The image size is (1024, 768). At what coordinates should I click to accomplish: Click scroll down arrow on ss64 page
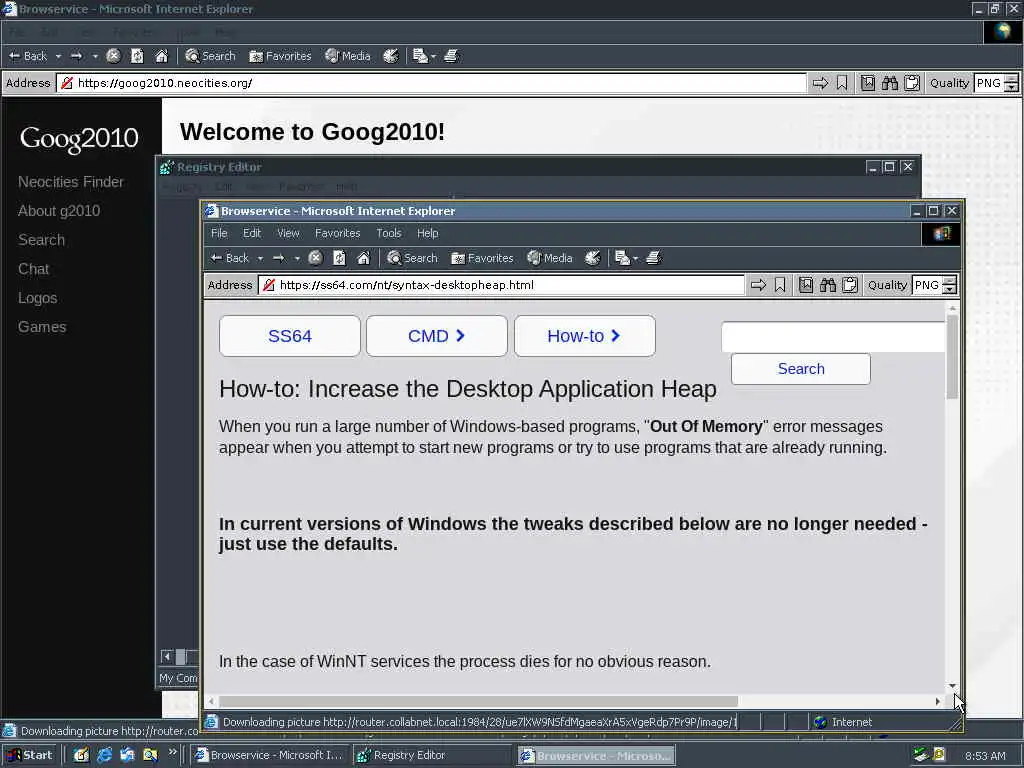coord(952,686)
